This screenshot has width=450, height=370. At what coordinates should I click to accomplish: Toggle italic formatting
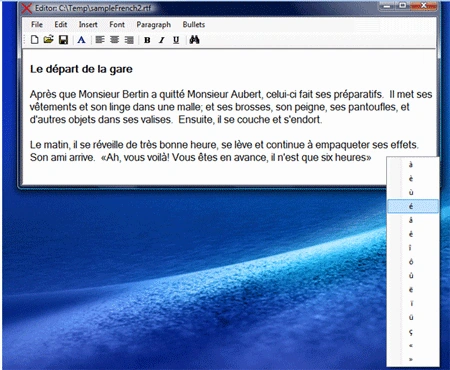(x=162, y=40)
